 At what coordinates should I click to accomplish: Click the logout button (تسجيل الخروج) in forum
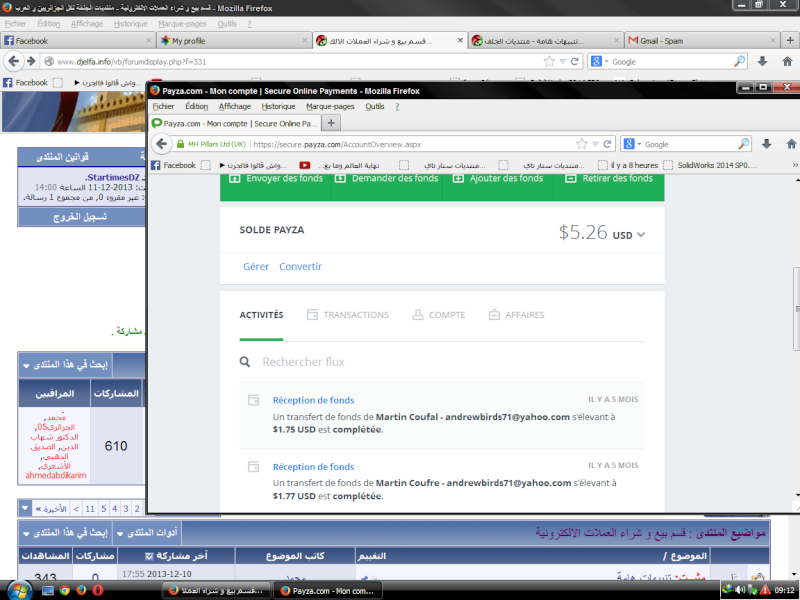point(81,217)
